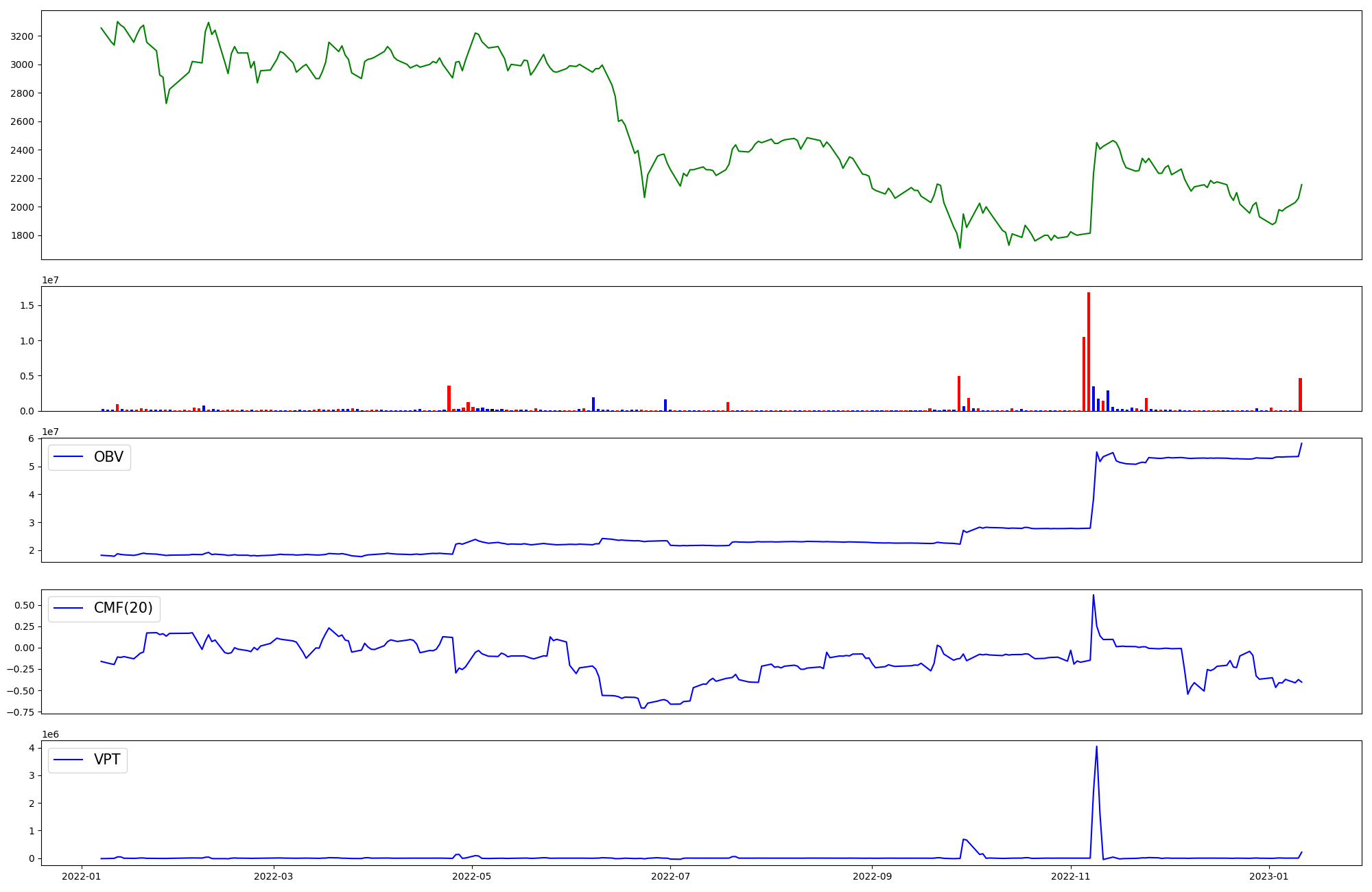Select the 2022-03 x-axis date label

point(274,876)
